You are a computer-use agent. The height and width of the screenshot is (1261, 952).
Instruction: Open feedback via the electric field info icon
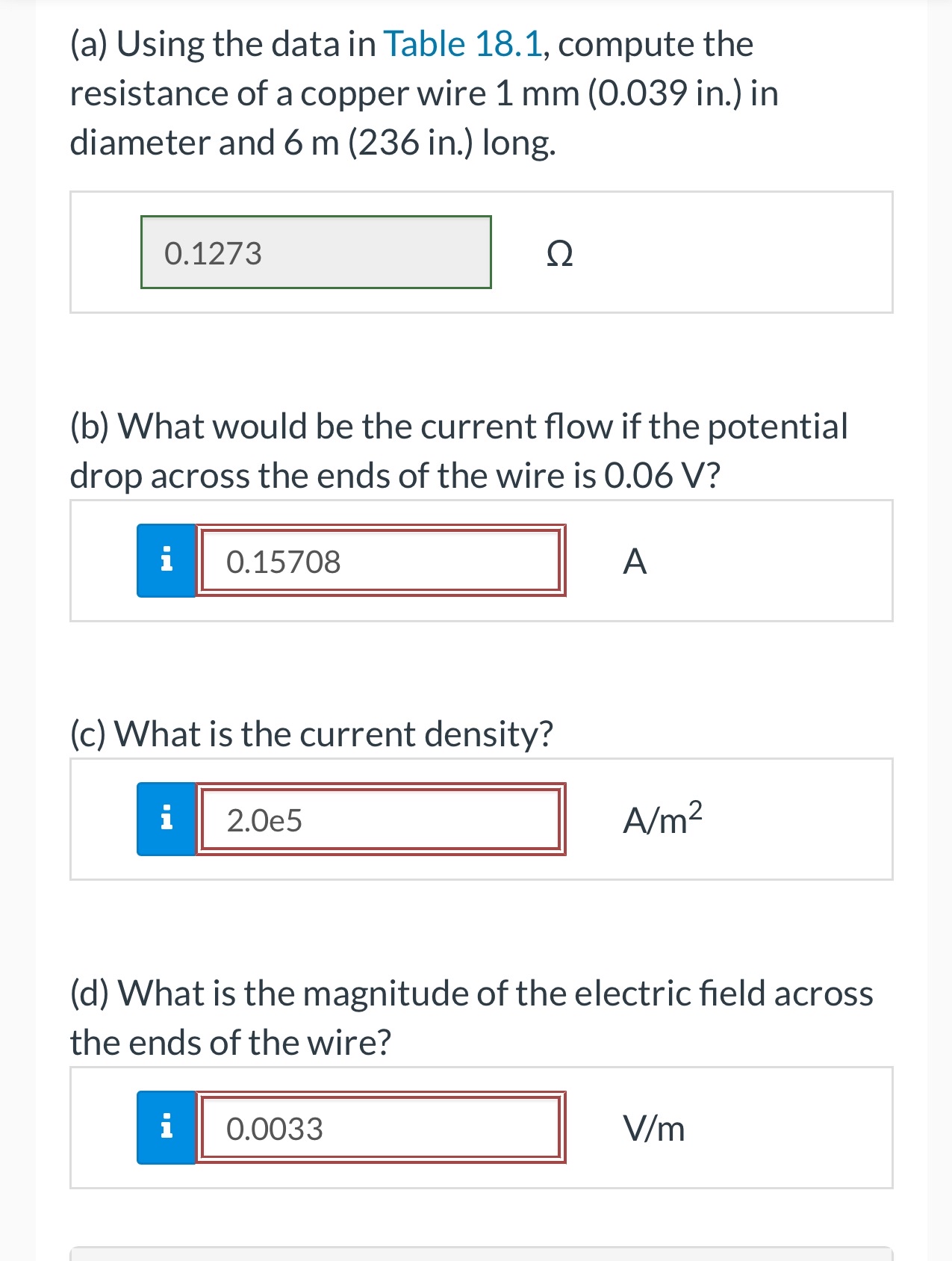(x=167, y=1128)
